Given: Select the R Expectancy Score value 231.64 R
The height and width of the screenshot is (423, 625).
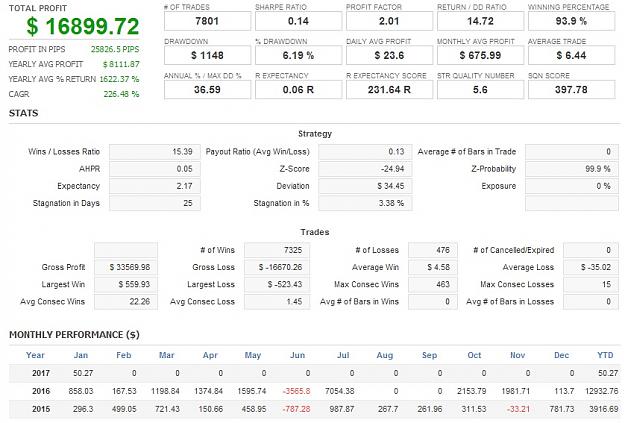Looking at the screenshot, I should (389, 90).
